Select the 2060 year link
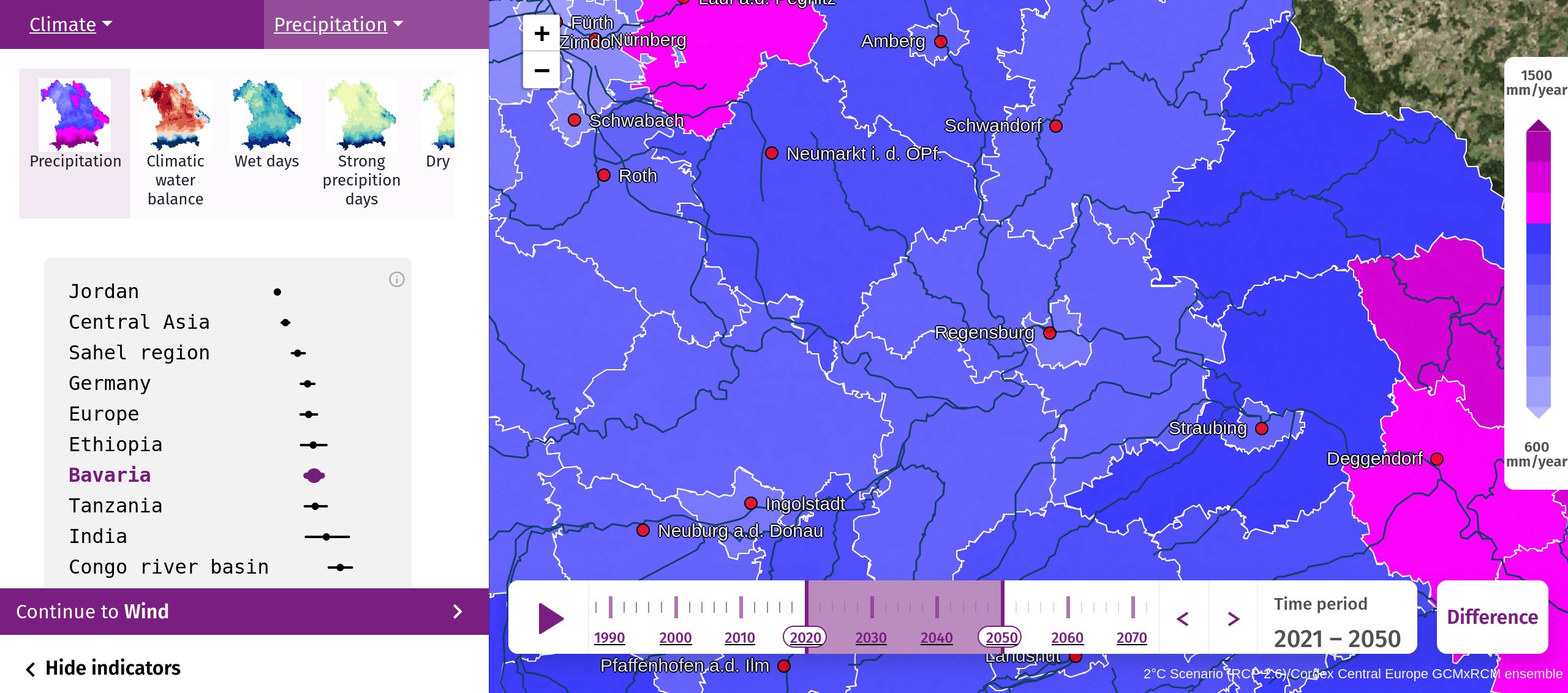This screenshot has width=1568, height=693. (x=1067, y=637)
